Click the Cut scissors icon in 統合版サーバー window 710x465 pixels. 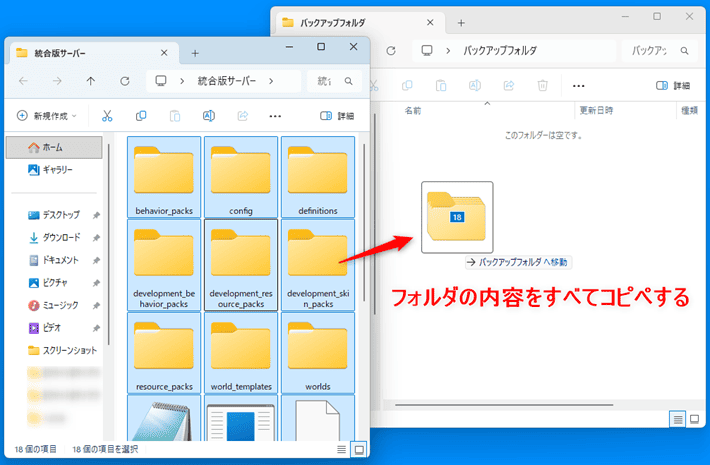107,116
